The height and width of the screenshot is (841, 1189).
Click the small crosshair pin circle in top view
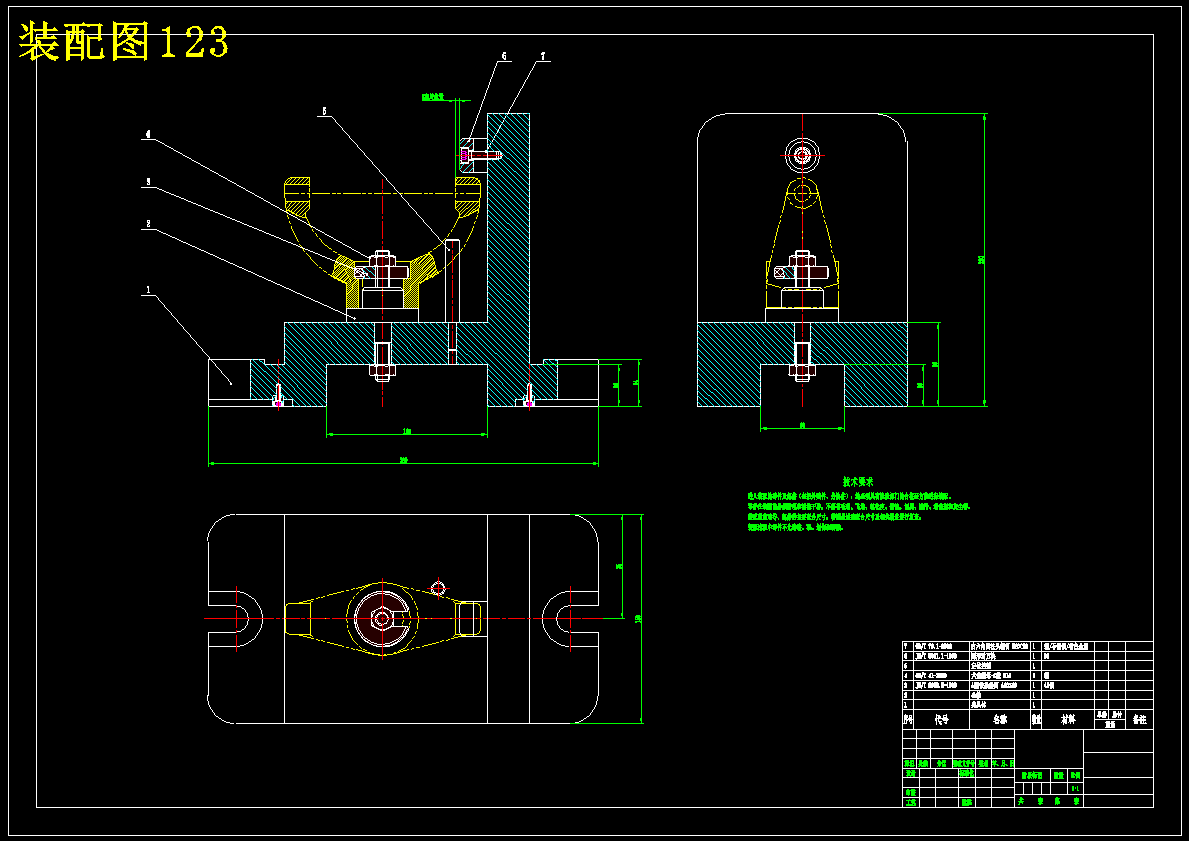click(x=438, y=587)
